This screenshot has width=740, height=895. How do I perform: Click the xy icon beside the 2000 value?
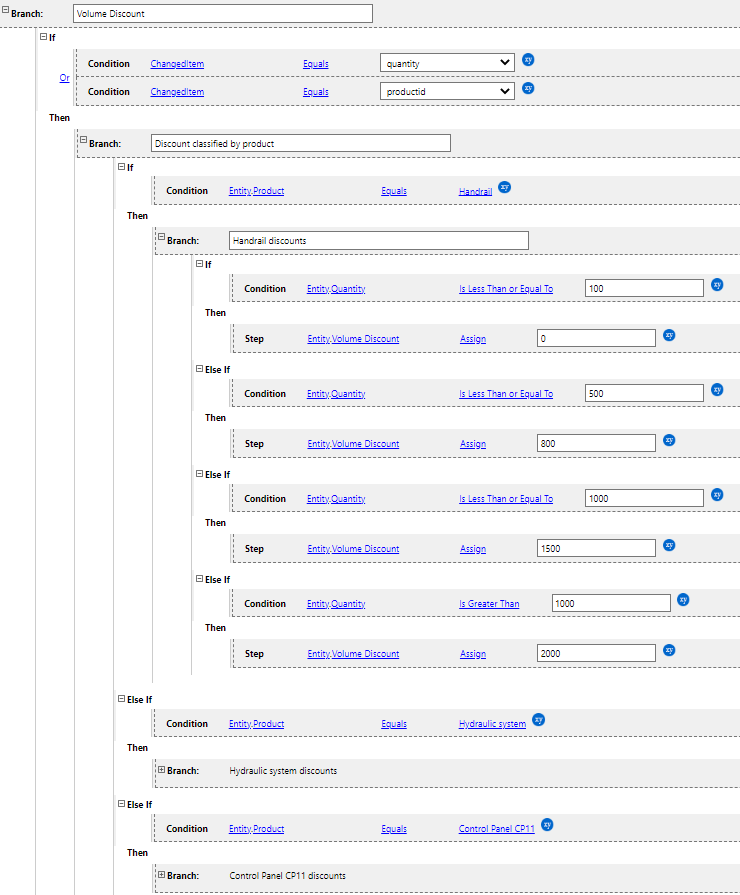click(669, 650)
